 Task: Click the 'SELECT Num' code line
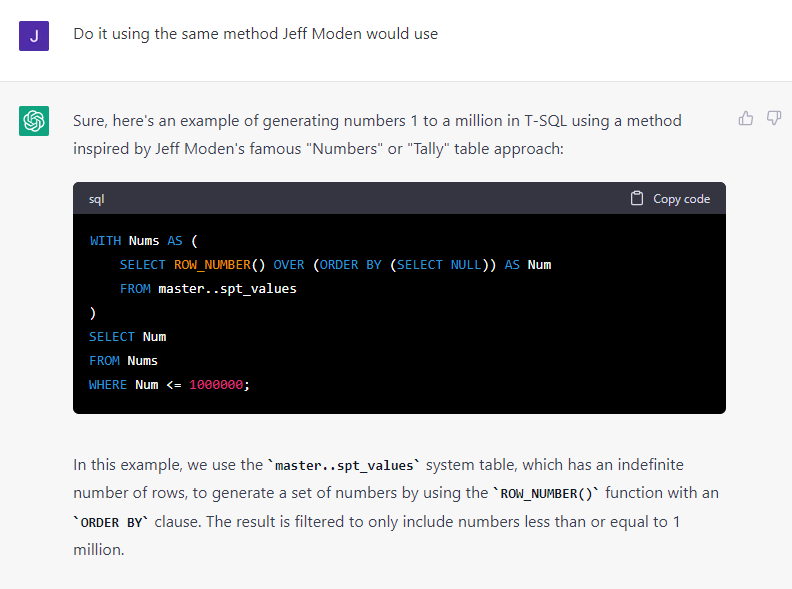pyautogui.click(x=127, y=337)
